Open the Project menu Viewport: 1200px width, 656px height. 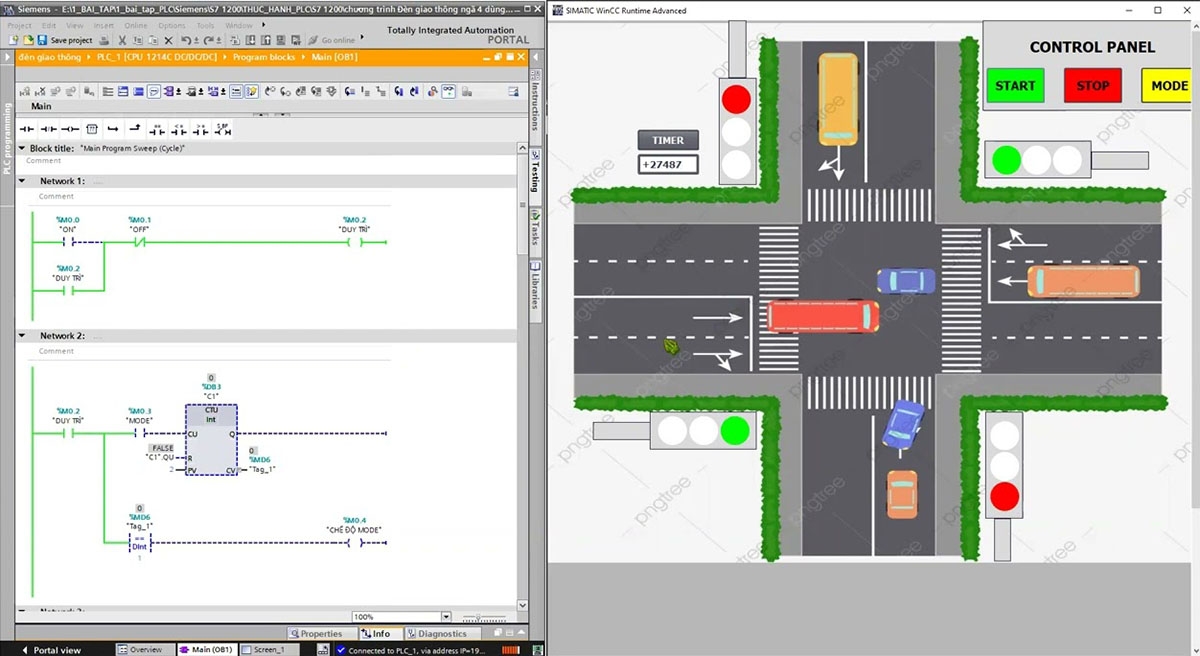point(20,25)
